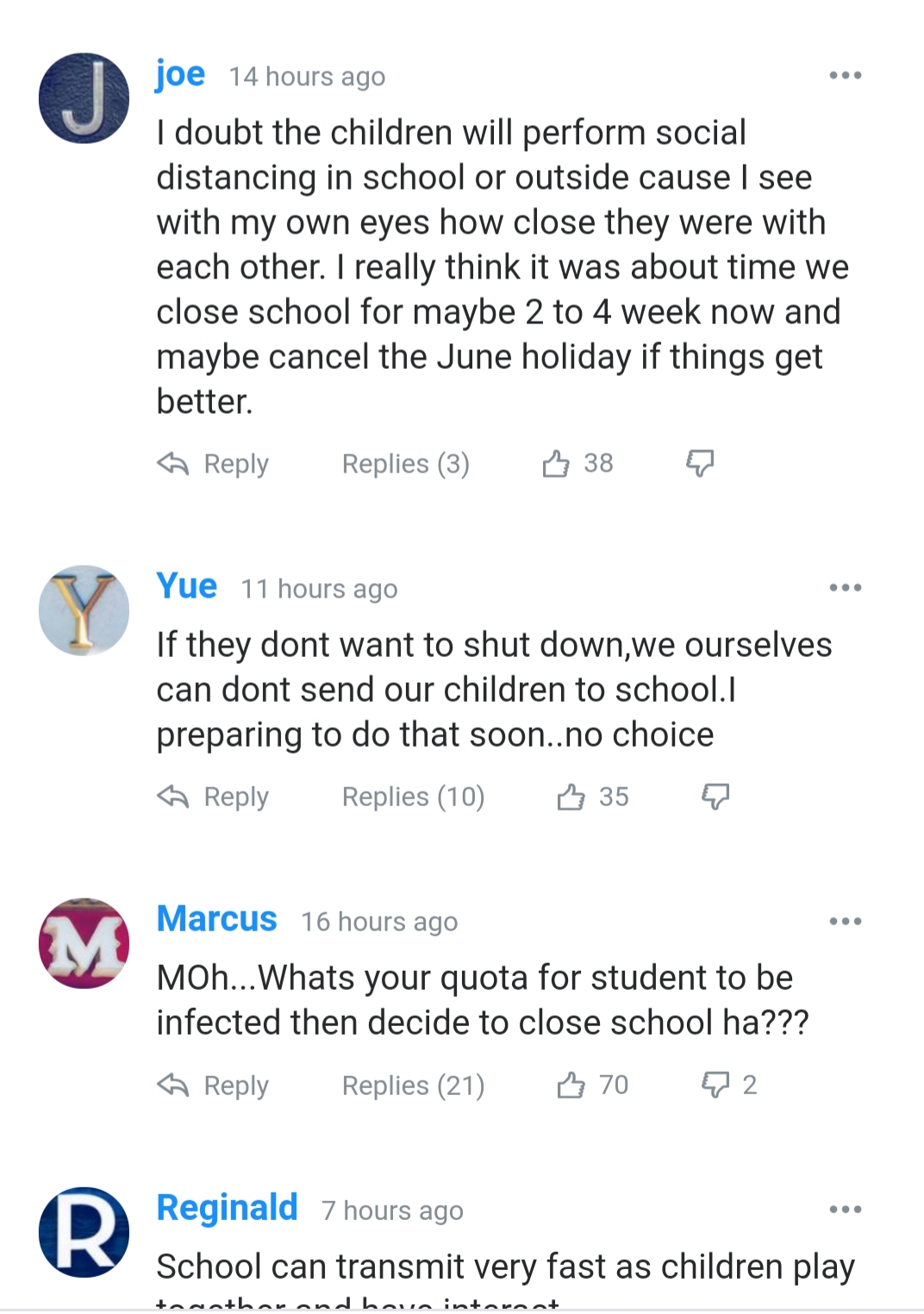The width and height of the screenshot is (924, 1314).
Task: Open joe's profile avatar
Action: [x=84, y=97]
